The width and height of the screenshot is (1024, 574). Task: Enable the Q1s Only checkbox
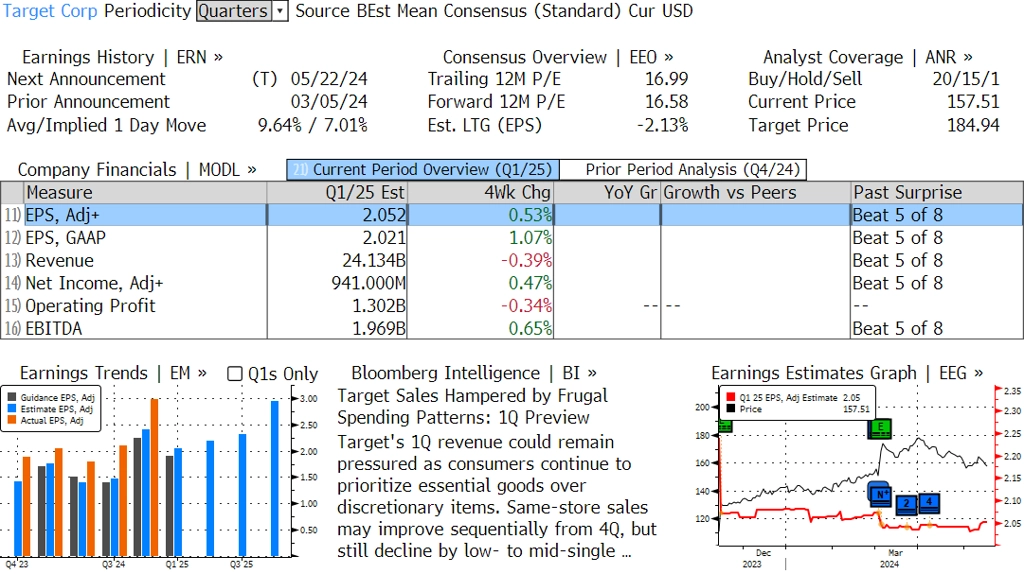pyautogui.click(x=234, y=374)
